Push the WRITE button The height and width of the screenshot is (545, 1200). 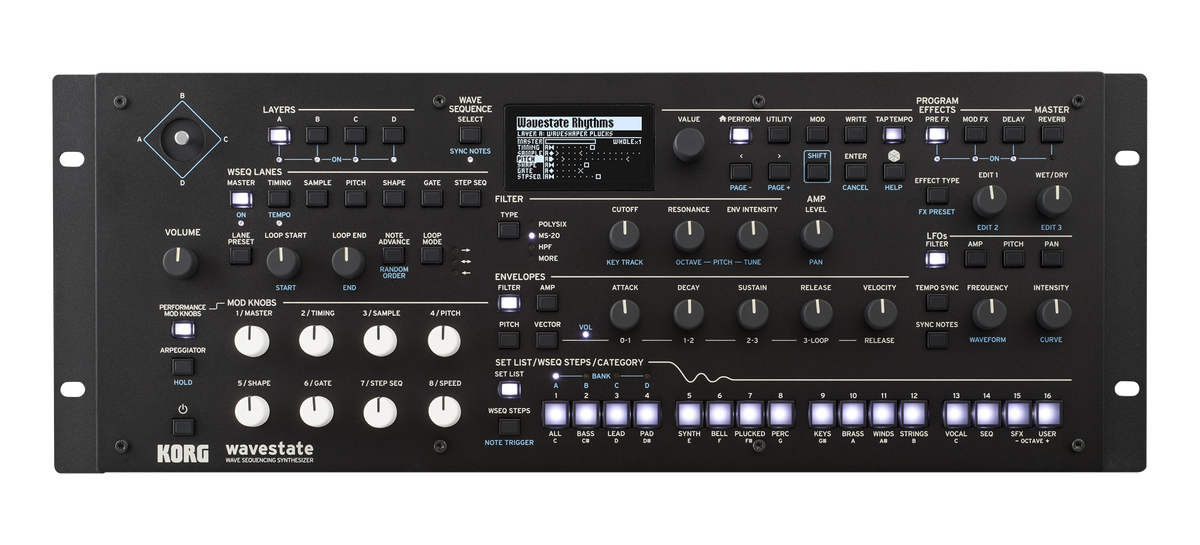[x=856, y=136]
